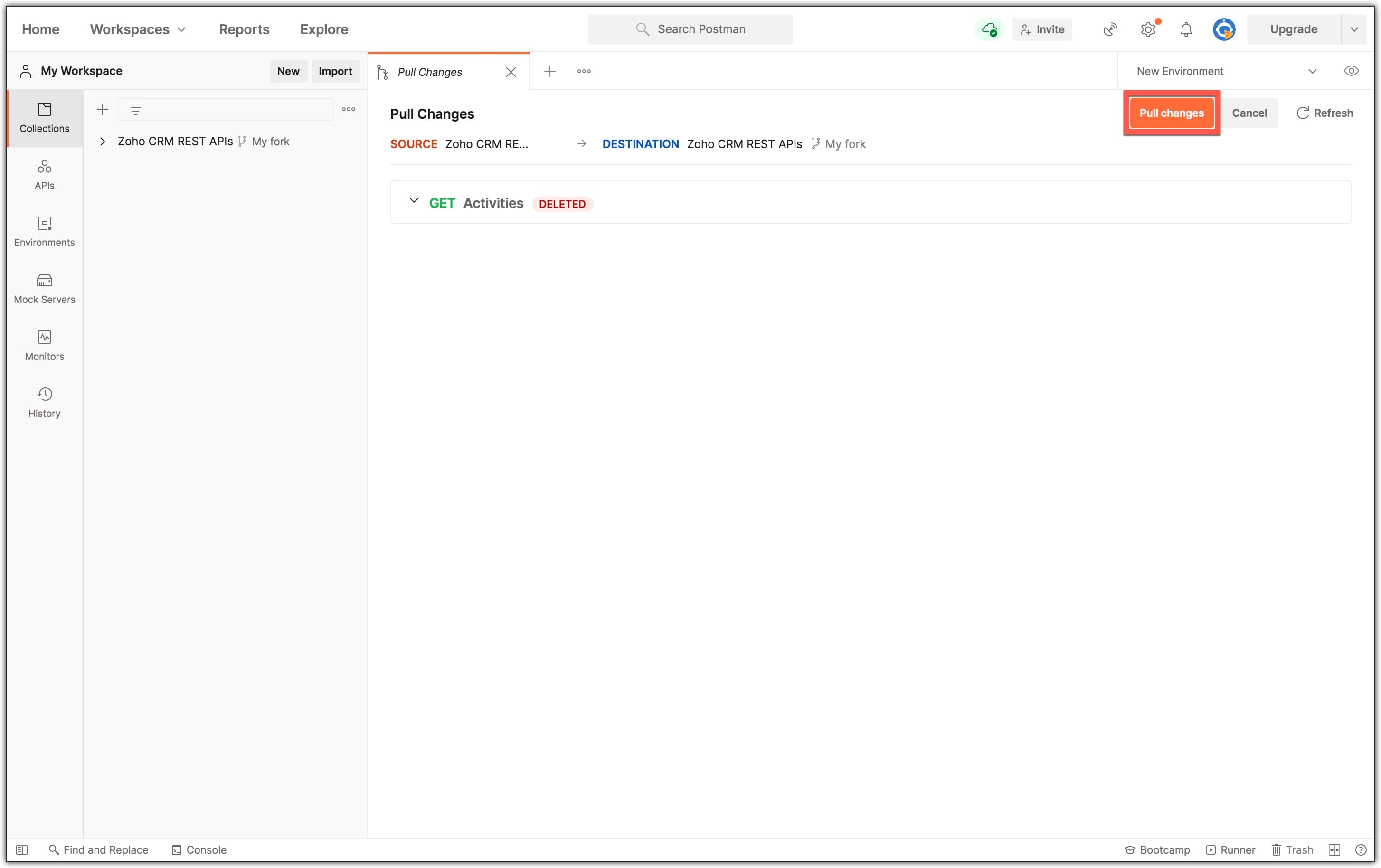
Task: Open Find and Replace
Action: coord(99,849)
